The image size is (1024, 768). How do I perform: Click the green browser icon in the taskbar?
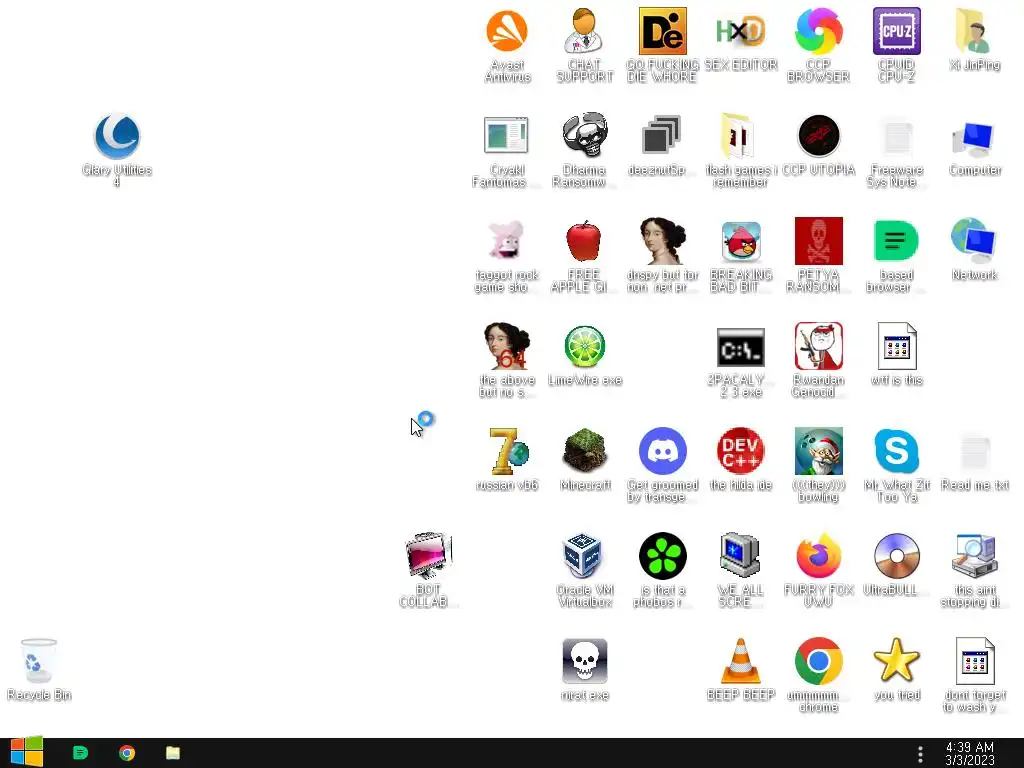[x=80, y=753]
